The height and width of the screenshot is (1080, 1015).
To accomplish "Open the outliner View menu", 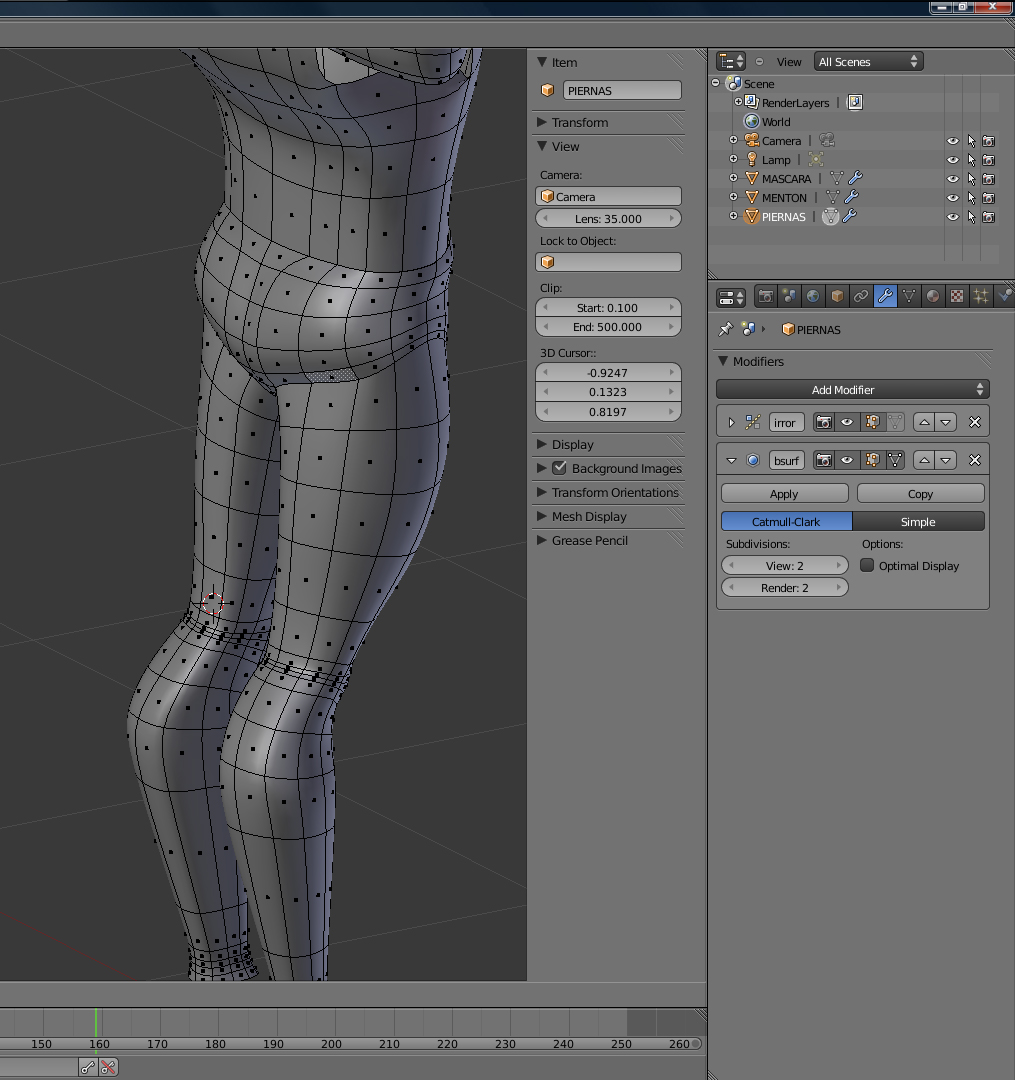I will [x=789, y=62].
